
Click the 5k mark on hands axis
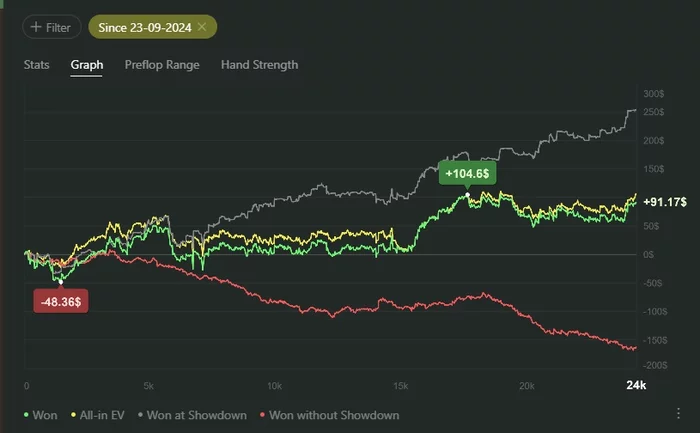(x=149, y=386)
